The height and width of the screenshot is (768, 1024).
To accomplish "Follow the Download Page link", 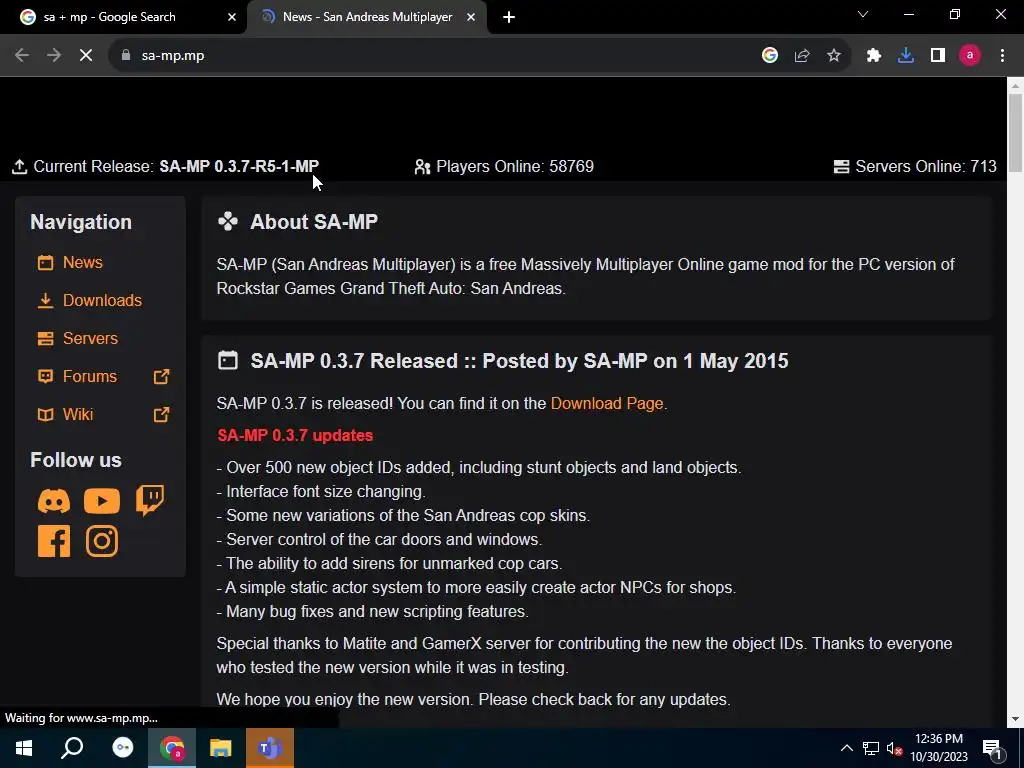I will [x=607, y=404].
